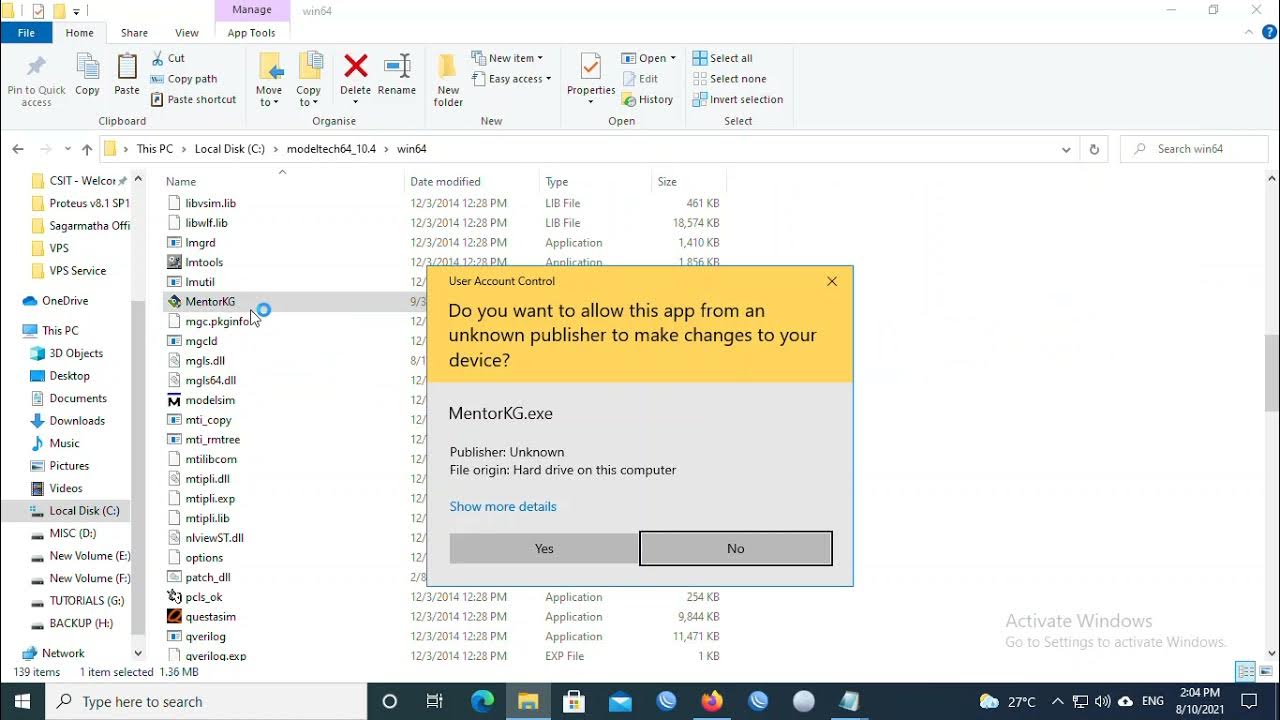Click Select none in ribbon
Image resolution: width=1280 pixels, height=720 pixels.
tap(730, 79)
